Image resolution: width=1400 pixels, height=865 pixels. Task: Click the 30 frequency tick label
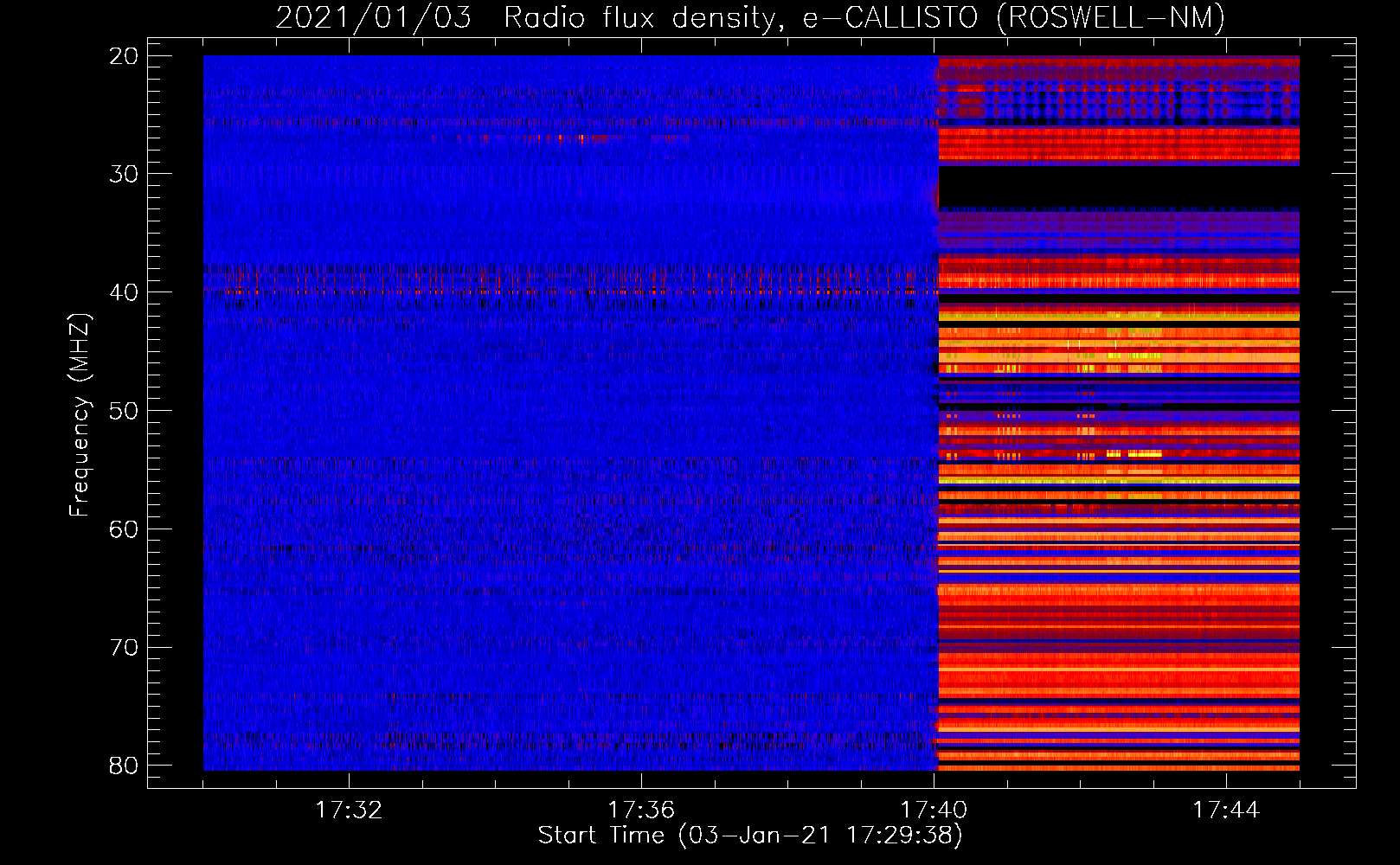(124, 174)
